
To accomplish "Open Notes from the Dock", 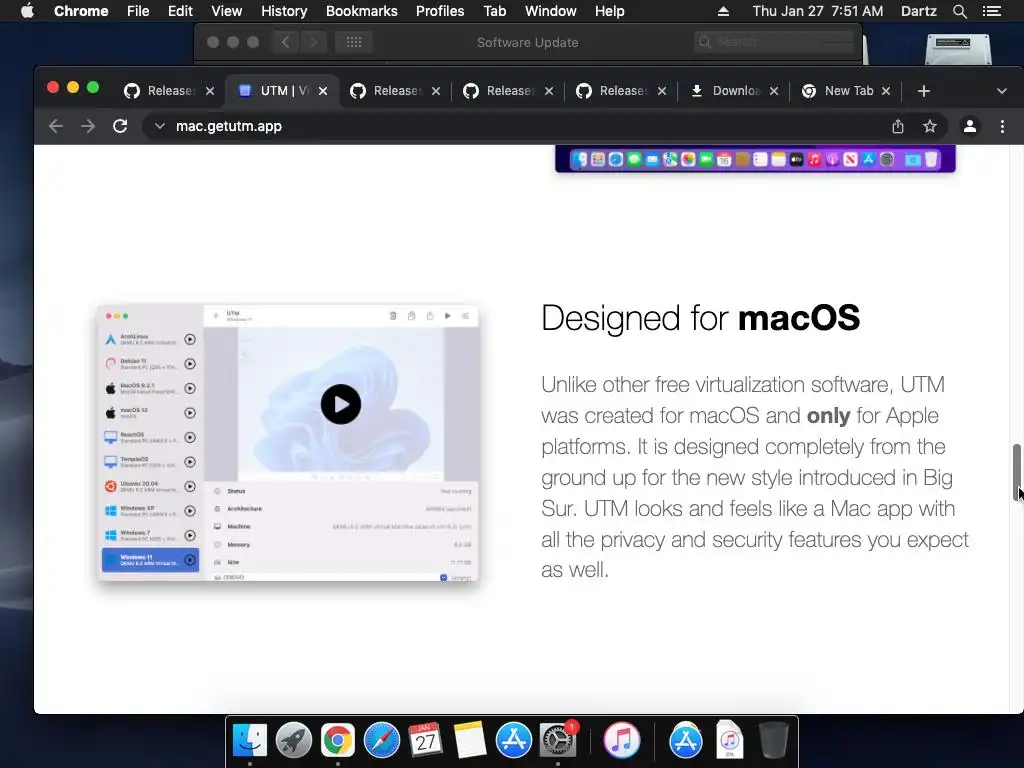I will click(x=470, y=740).
